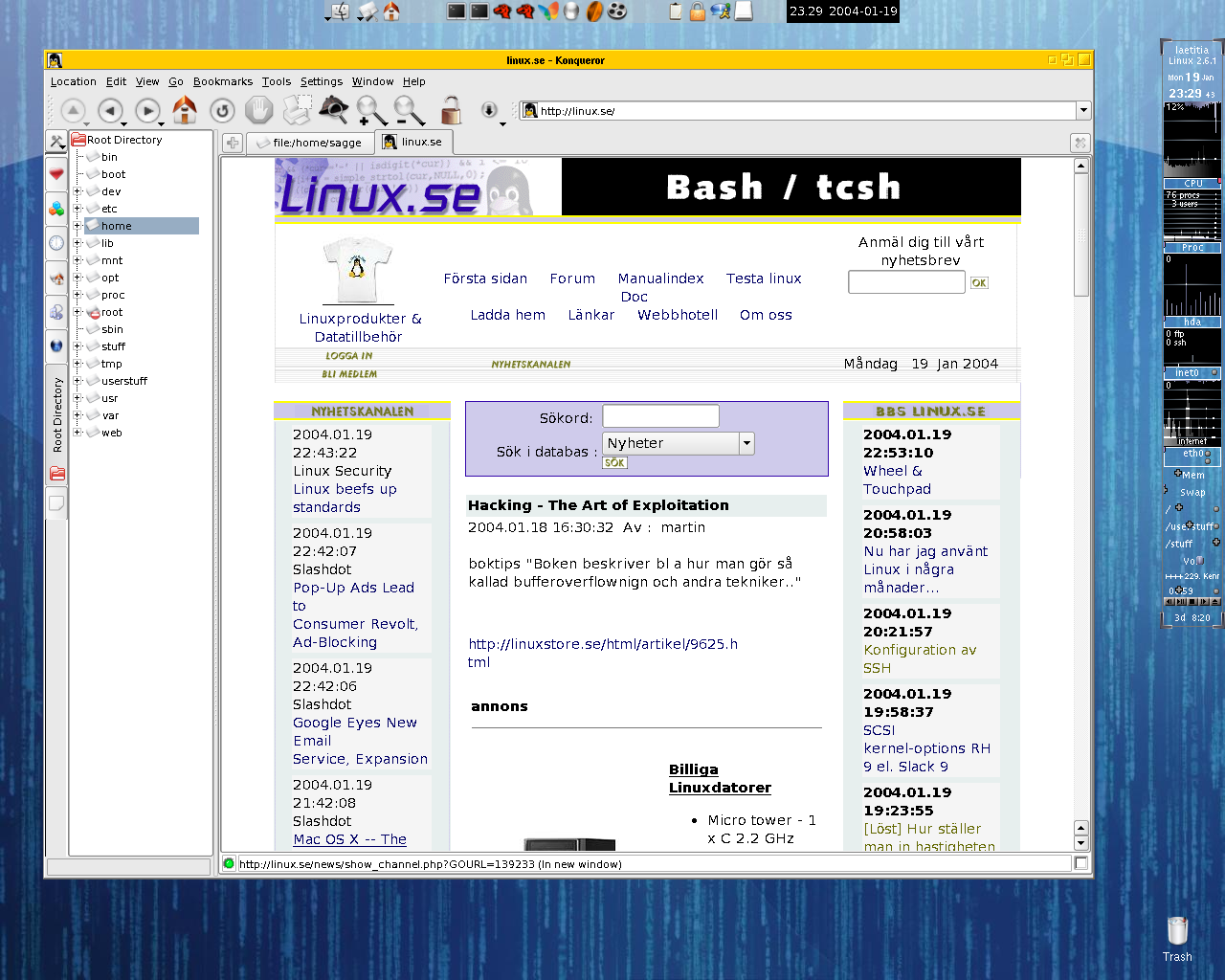Open the blue globe sidebar tab

tap(56, 345)
